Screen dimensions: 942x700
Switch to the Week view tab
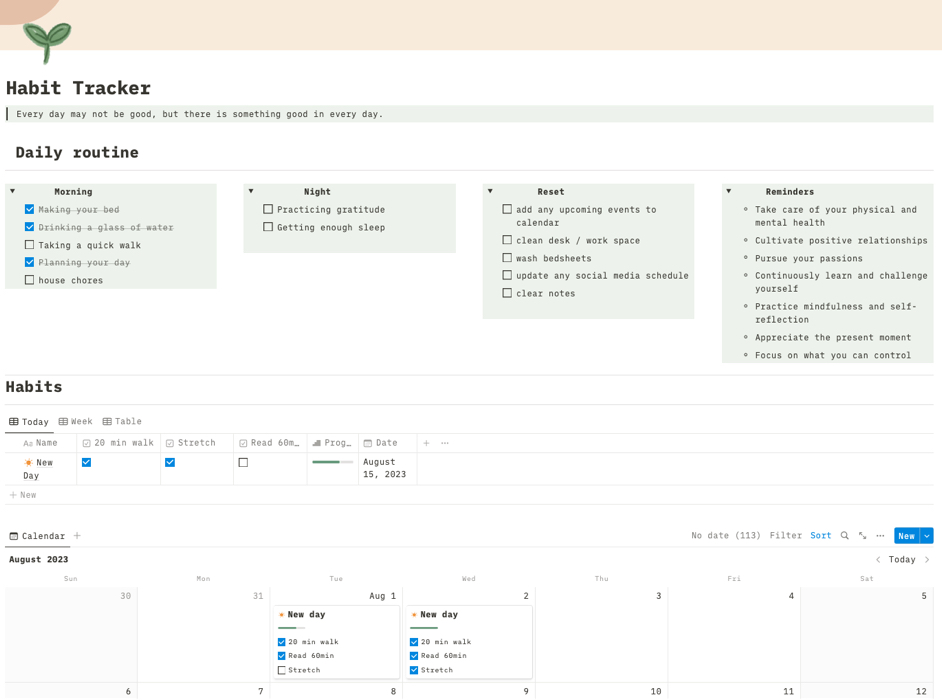76,422
